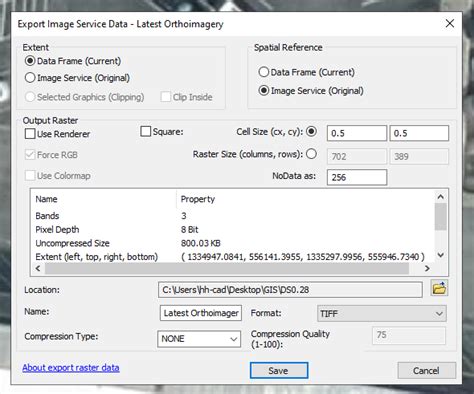Click the cell size cy field

[419, 133]
